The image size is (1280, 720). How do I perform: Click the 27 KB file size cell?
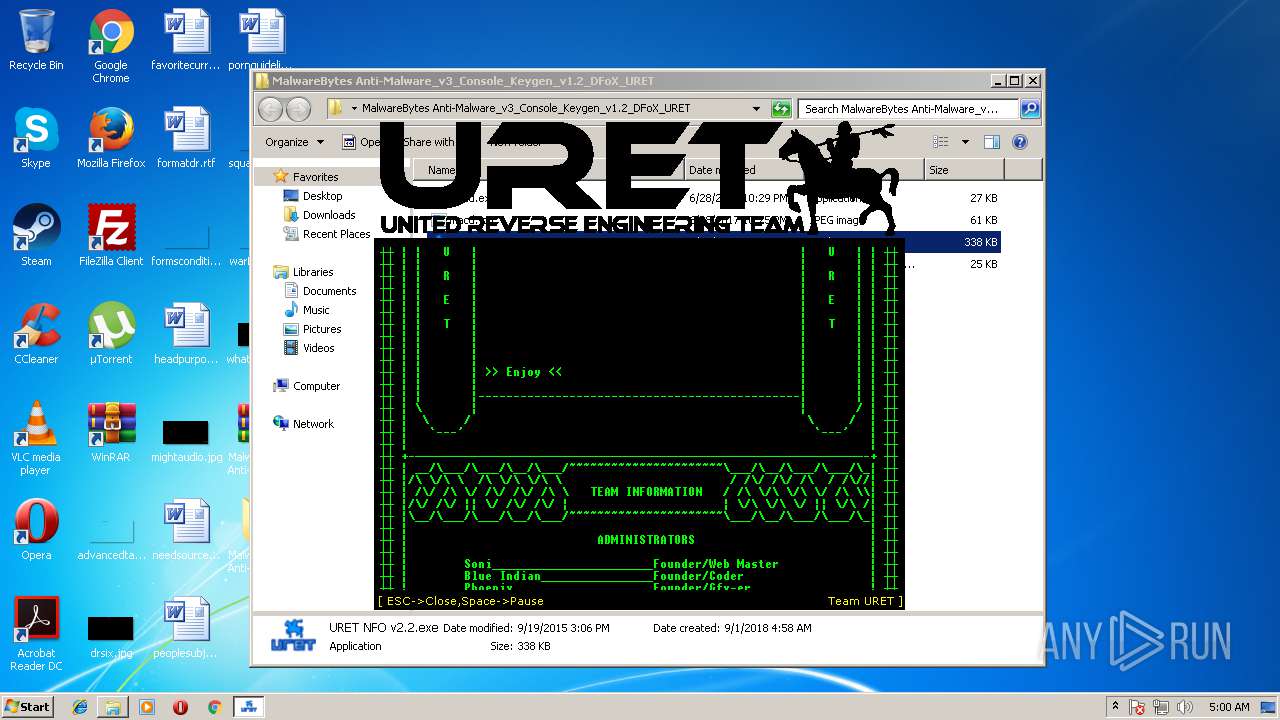click(x=982, y=198)
